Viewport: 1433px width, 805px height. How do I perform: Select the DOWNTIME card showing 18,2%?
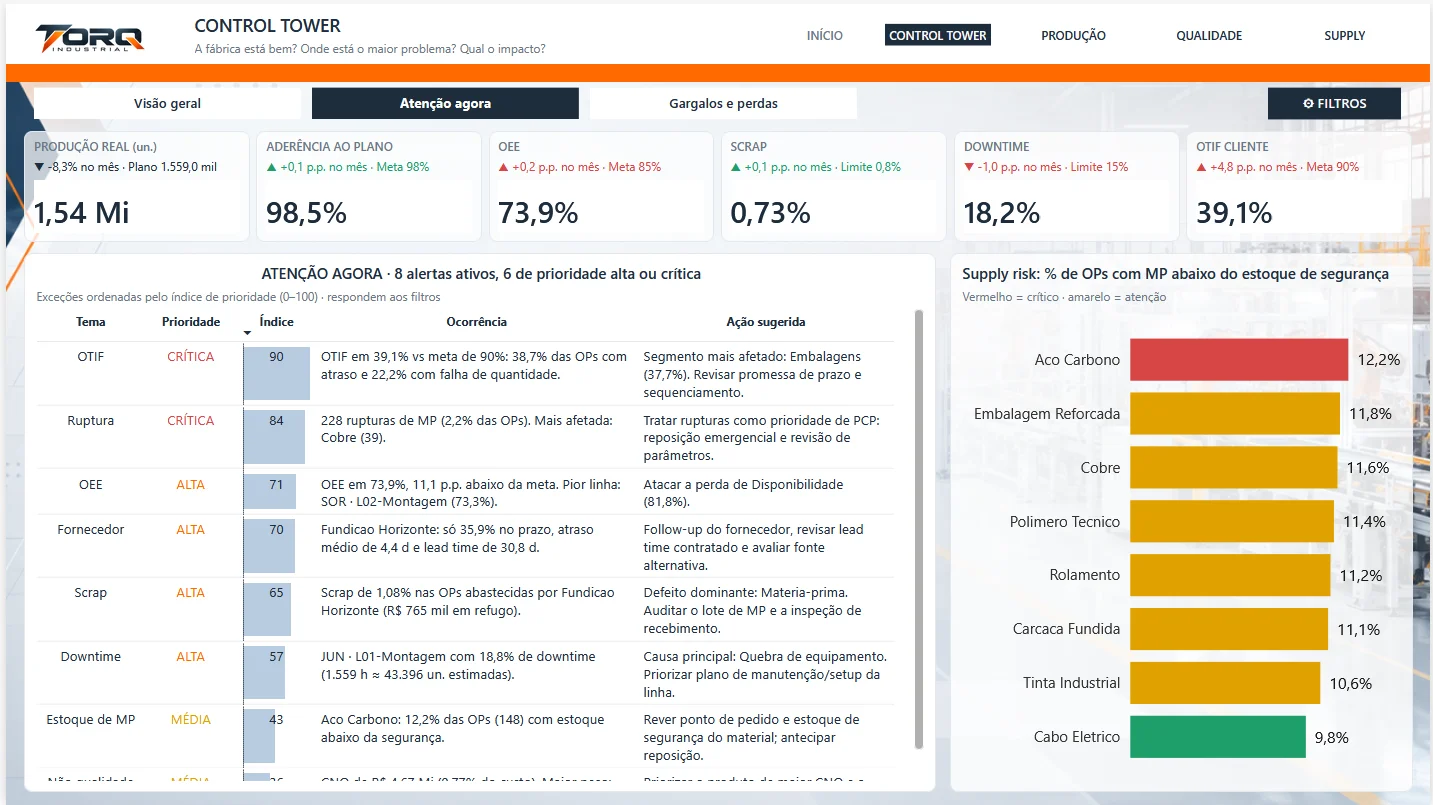(x=1066, y=186)
